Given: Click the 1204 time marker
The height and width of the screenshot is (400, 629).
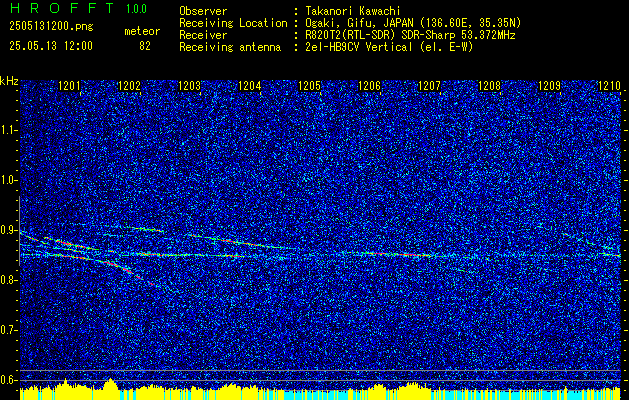Looking at the screenshot, I should (250, 86).
